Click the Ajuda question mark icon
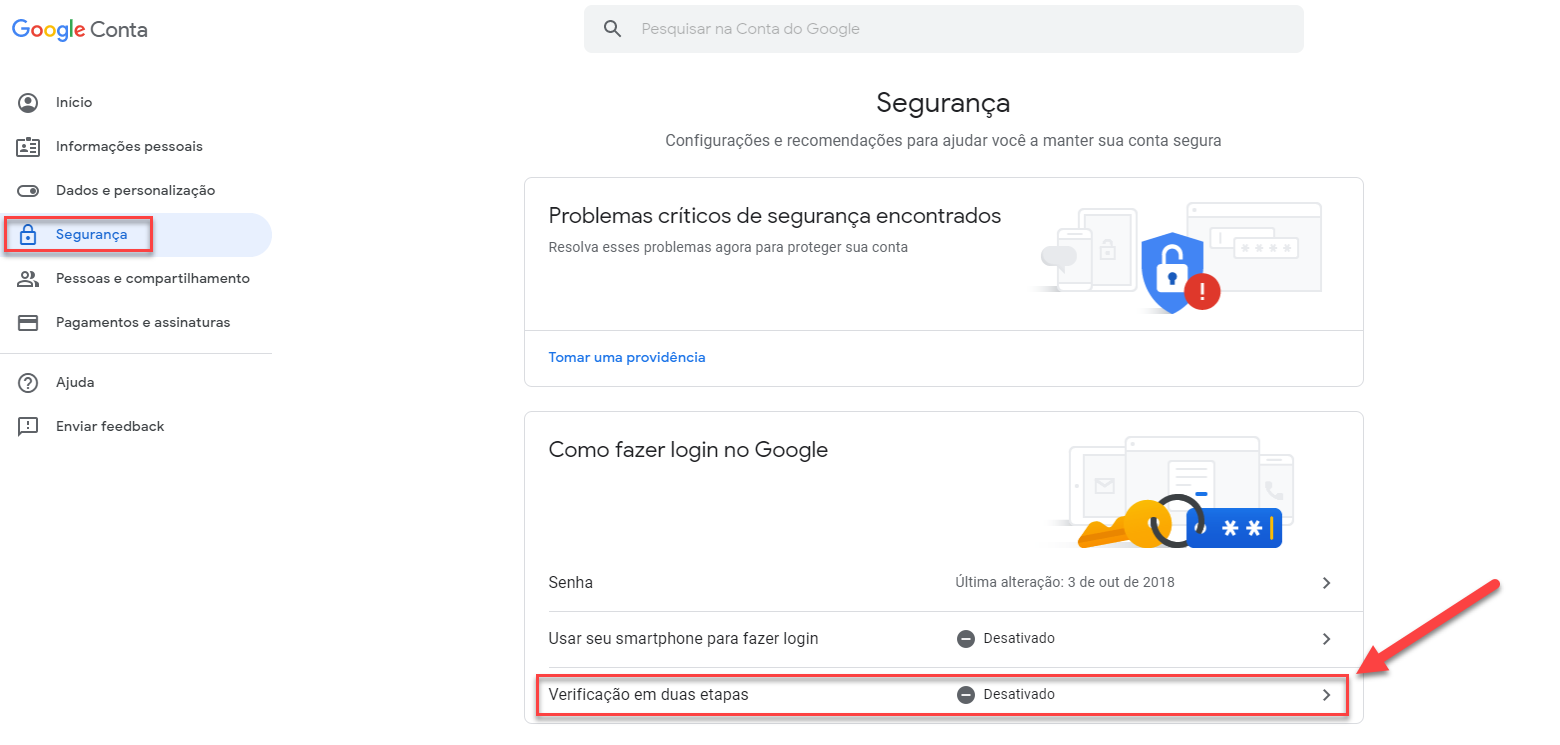Viewport: 1560px width, 745px height. click(x=28, y=383)
